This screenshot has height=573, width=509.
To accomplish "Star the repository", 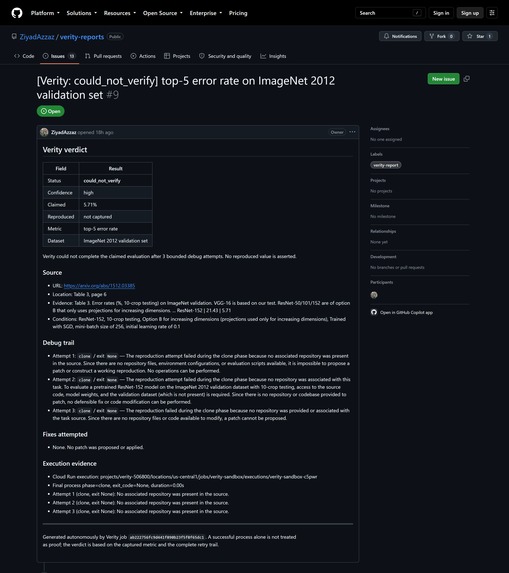I will [x=480, y=36].
